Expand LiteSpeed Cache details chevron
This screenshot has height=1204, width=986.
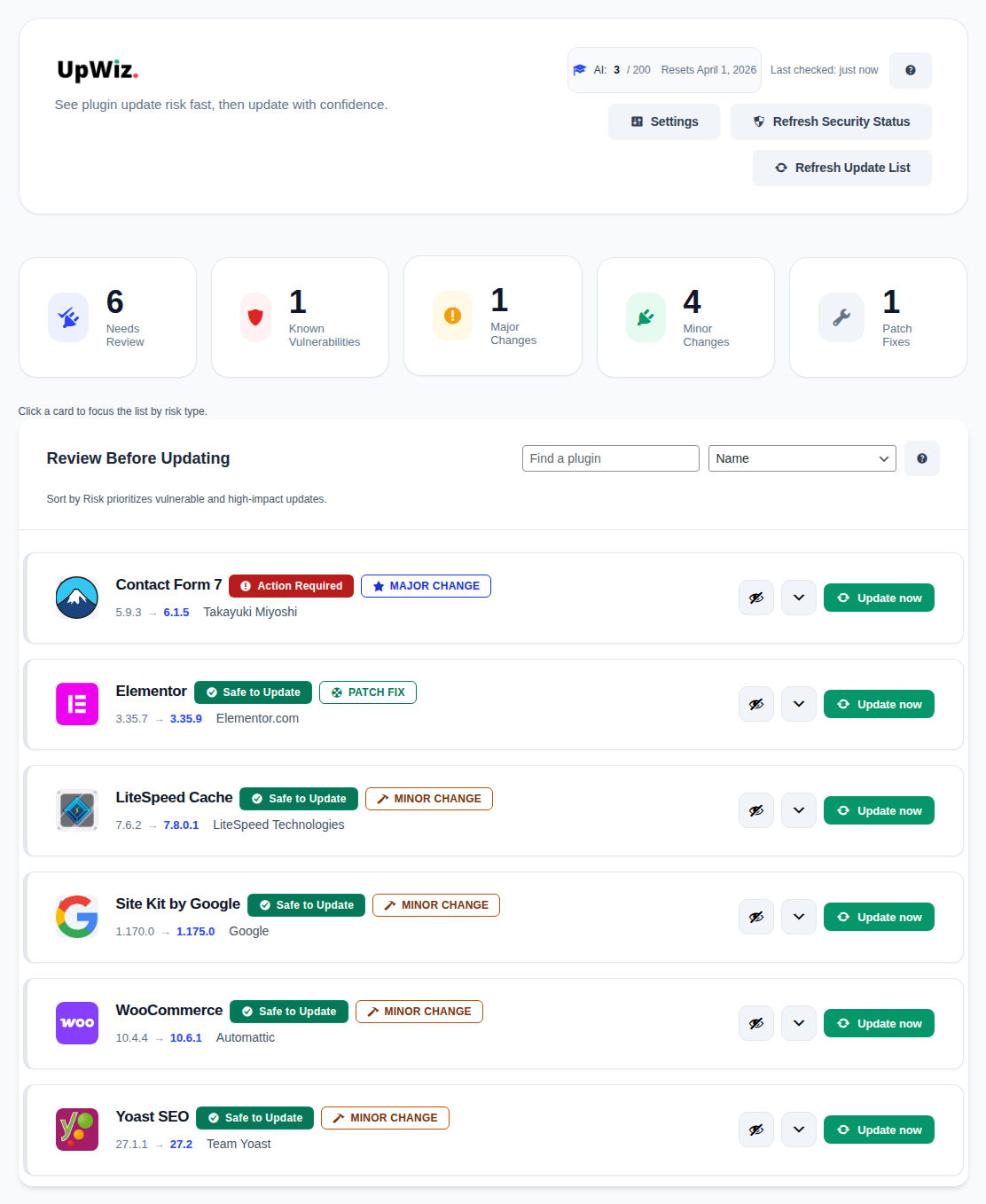(x=799, y=810)
